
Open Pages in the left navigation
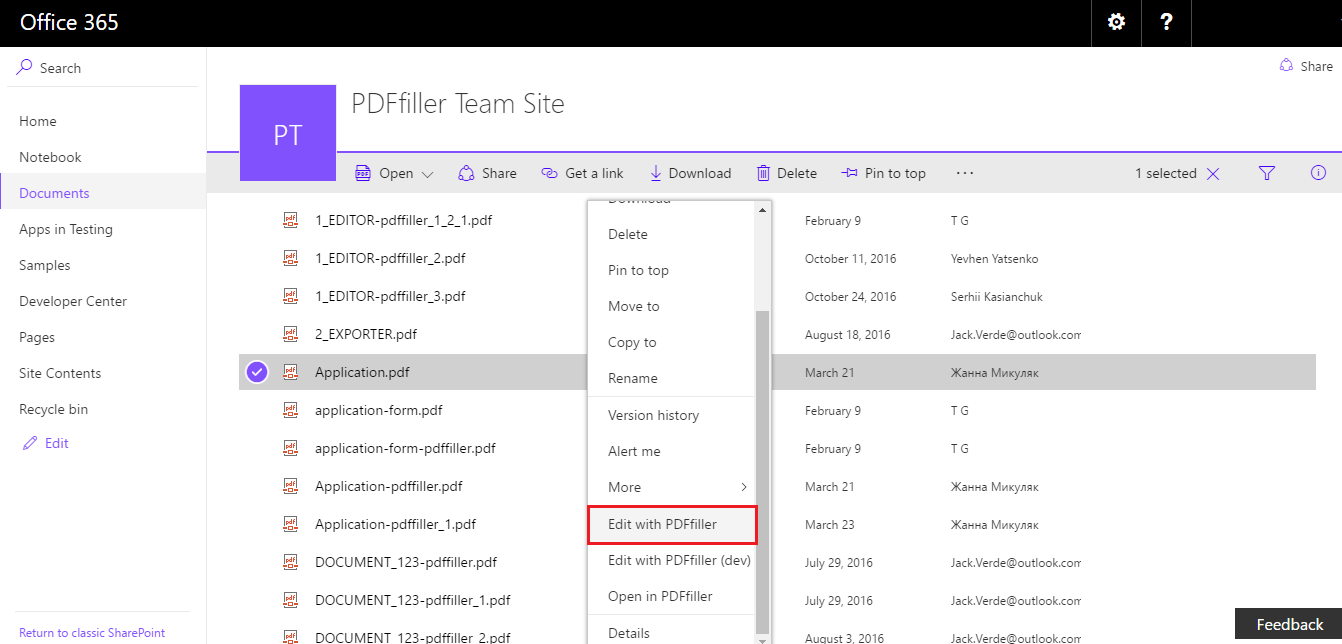pyautogui.click(x=37, y=337)
